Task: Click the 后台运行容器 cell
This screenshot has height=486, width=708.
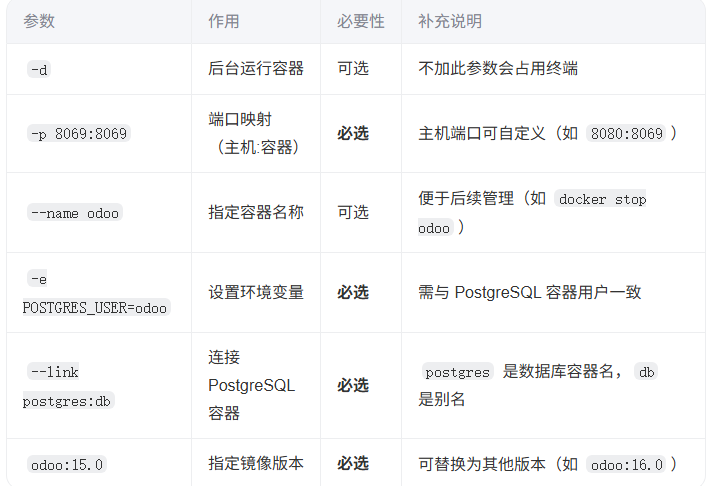Action: click(256, 69)
